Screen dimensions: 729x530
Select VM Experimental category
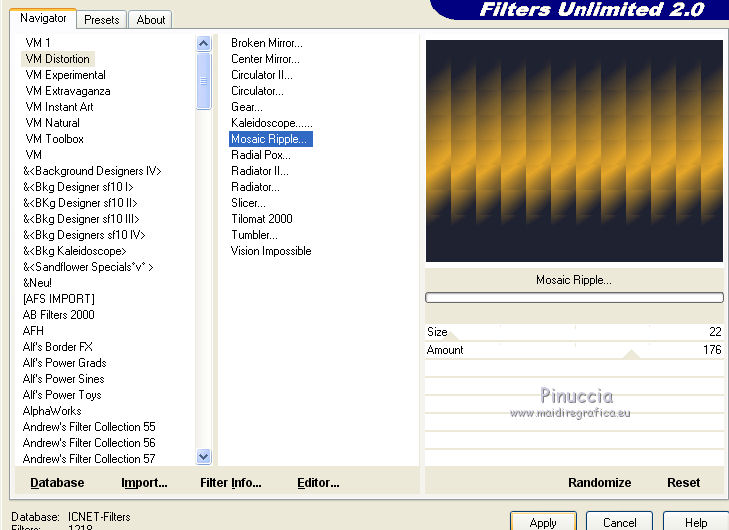click(66, 75)
